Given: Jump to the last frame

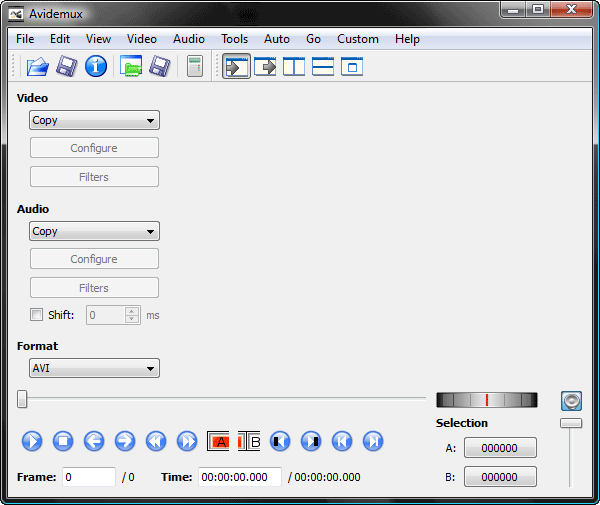Looking at the screenshot, I should point(373,441).
